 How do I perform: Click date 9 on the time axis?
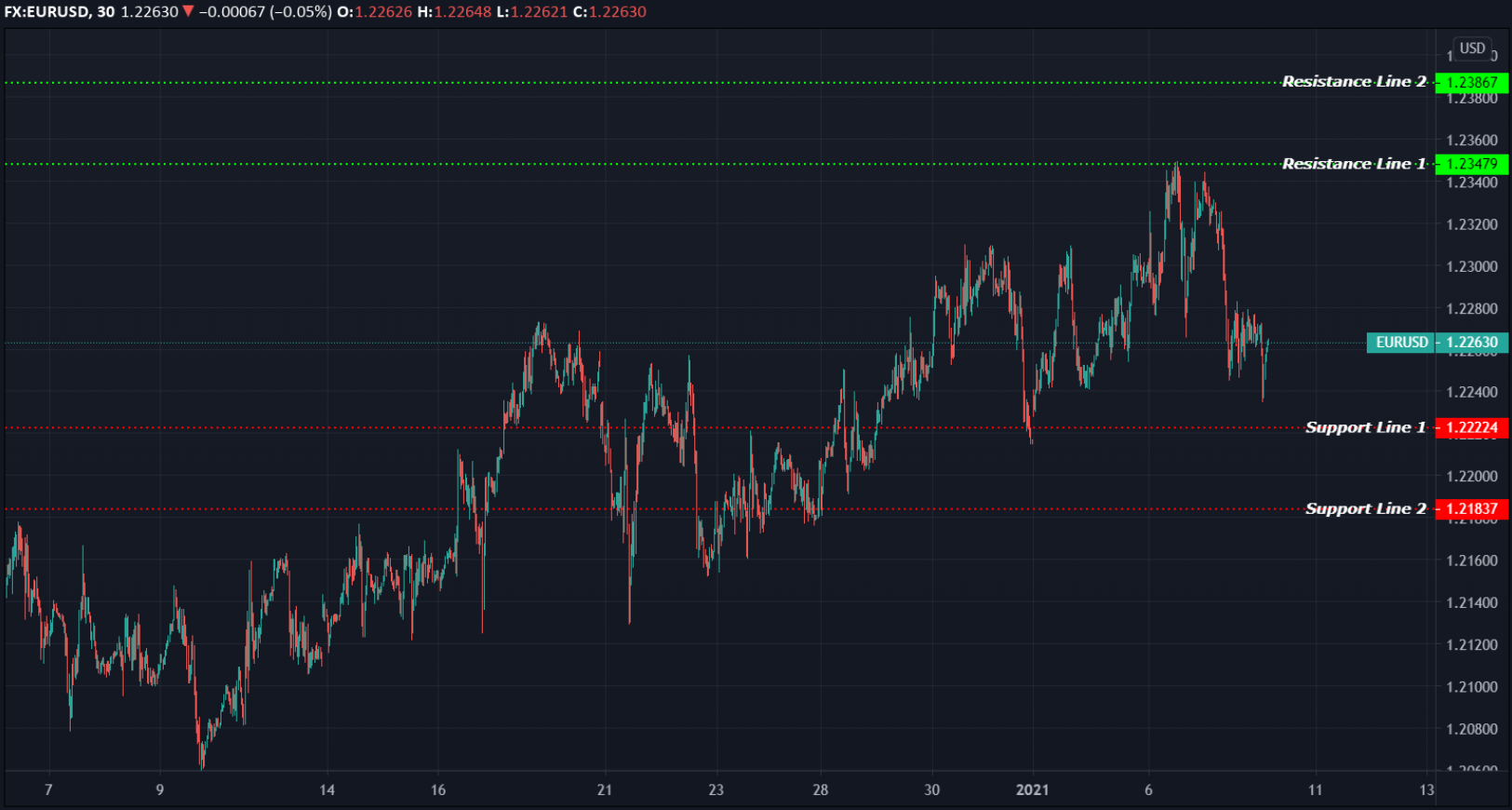pos(160,790)
